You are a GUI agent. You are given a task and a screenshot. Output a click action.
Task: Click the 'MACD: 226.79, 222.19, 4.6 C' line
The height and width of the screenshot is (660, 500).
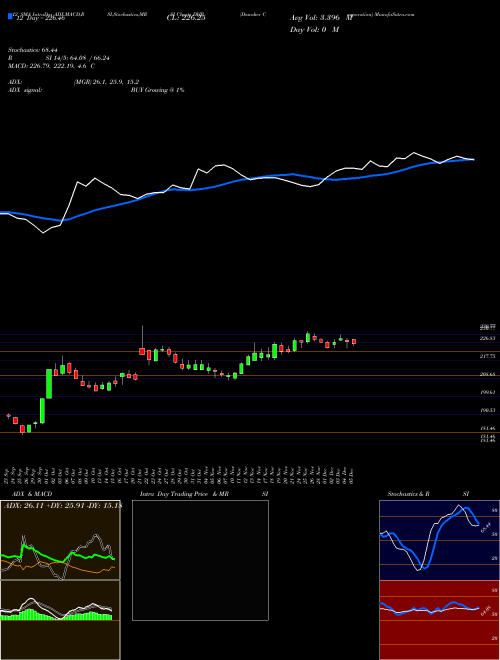[51, 66]
